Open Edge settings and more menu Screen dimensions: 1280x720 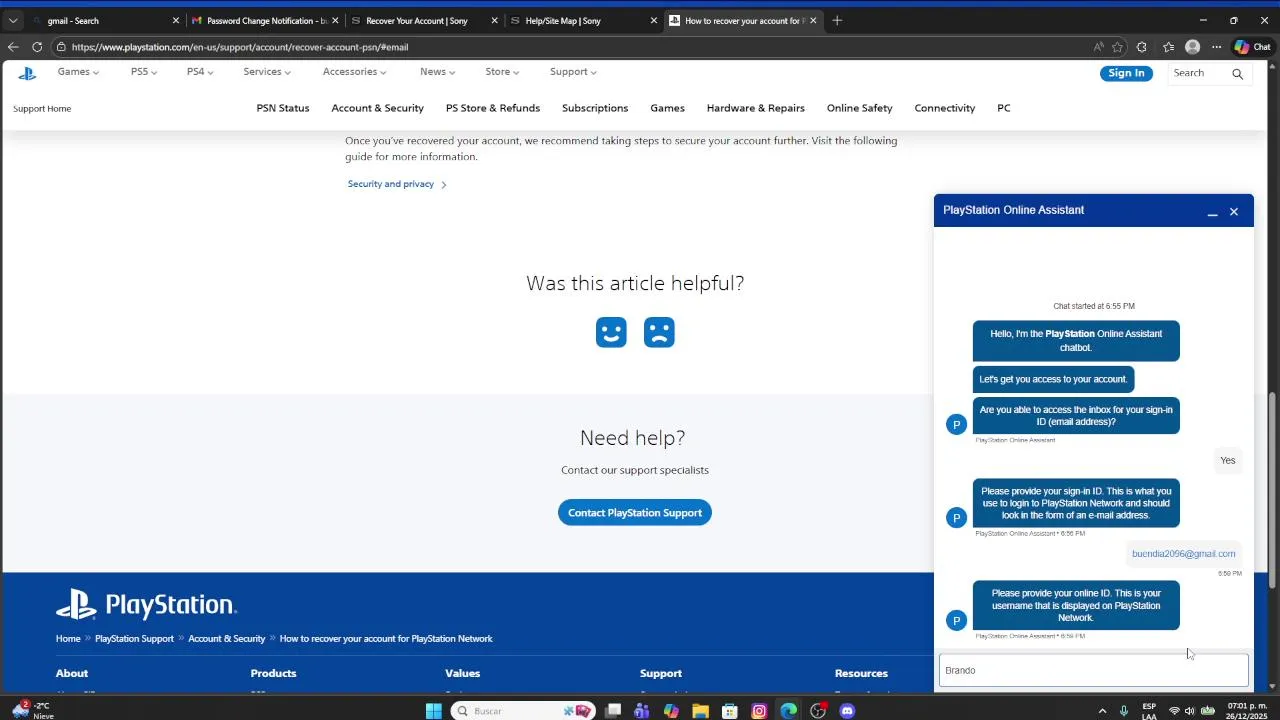(x=1217, y=47)
